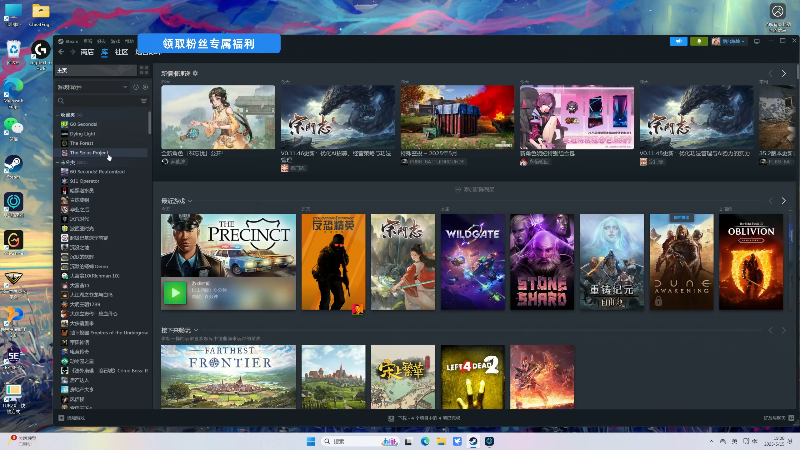
Task: Open the 好友 (Friends) menu in the title bar
Action: [101, 41]
